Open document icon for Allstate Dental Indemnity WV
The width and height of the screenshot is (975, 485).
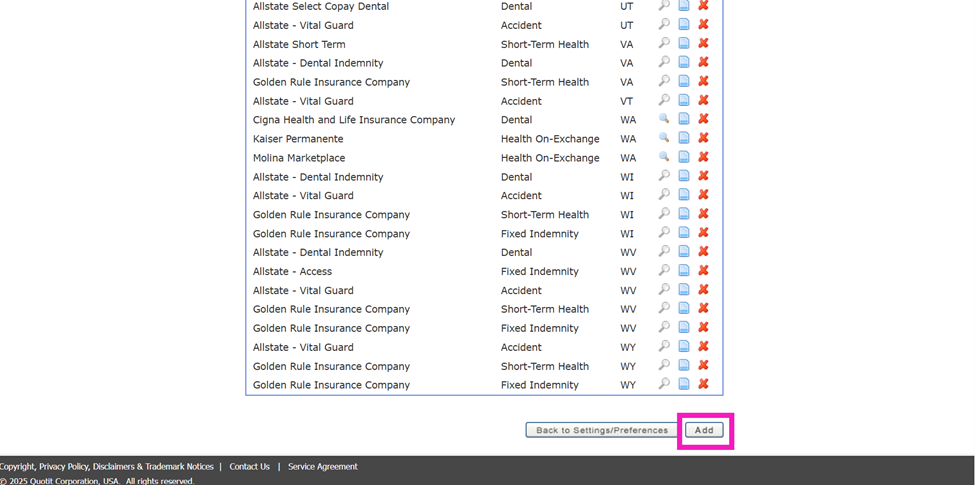click(684, 251)
